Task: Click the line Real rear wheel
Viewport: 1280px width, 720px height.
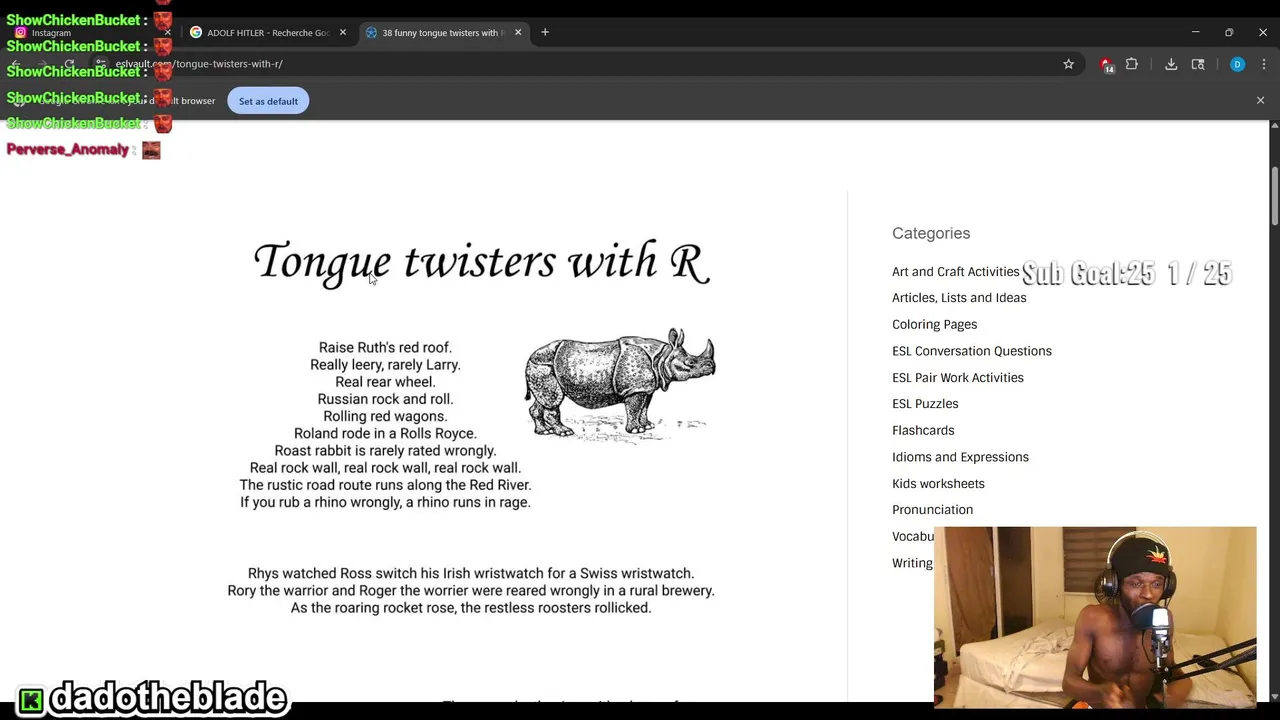Action: click(385, 381)
